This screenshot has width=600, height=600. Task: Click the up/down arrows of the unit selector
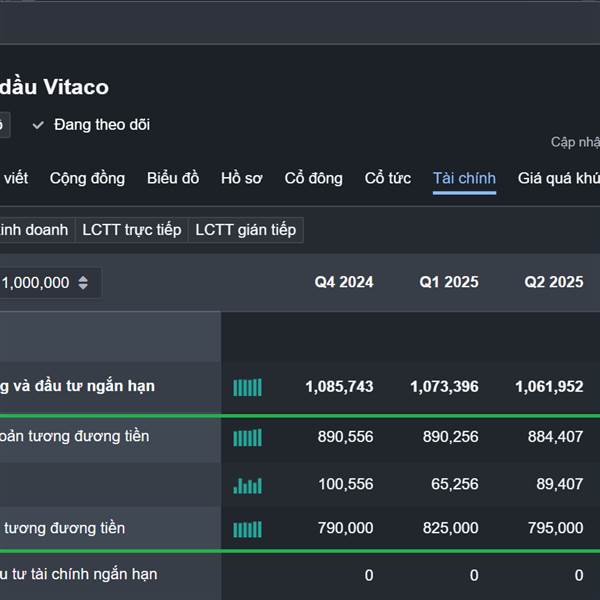(83, 283)
